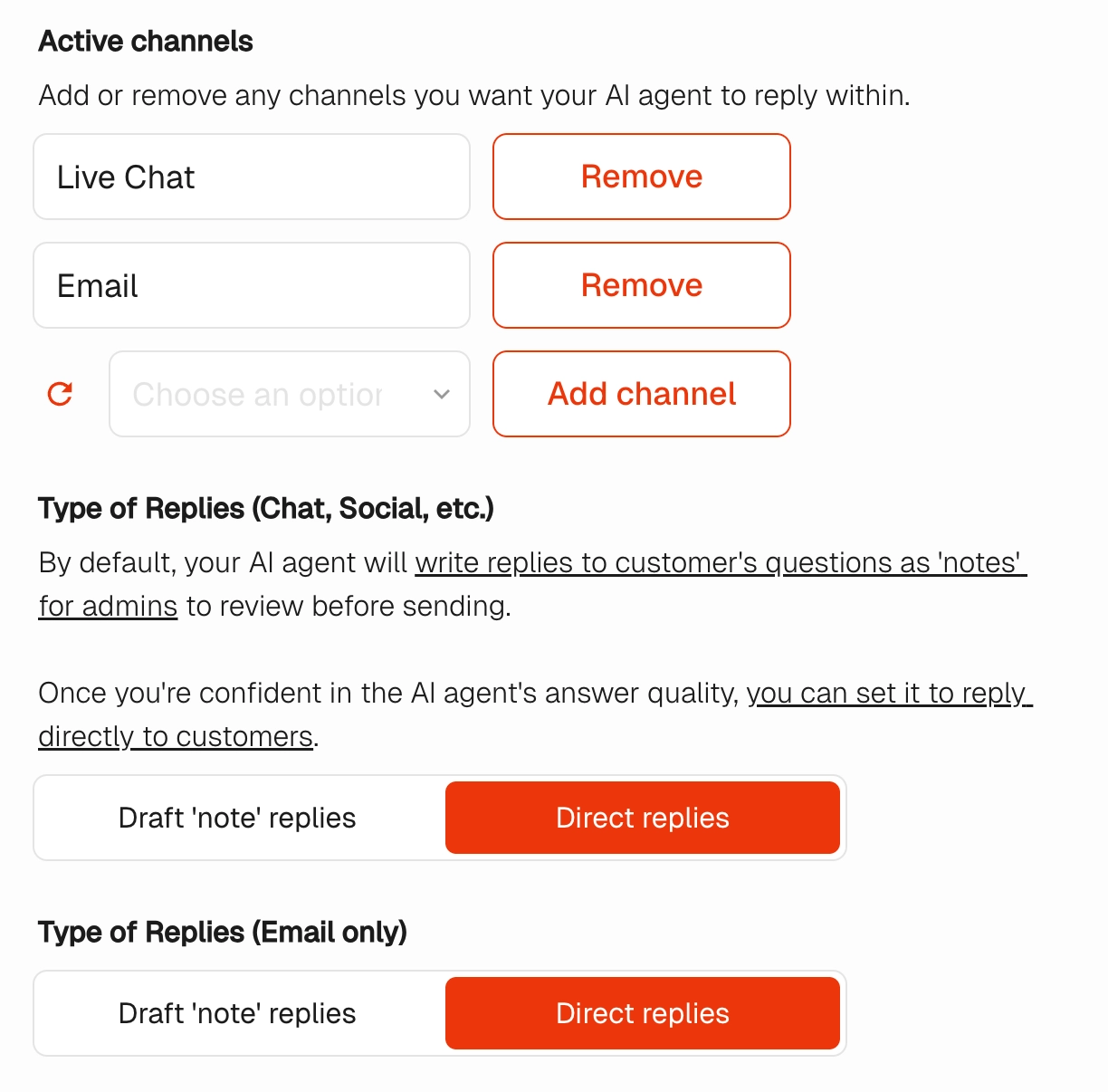Click the 'directly to customers' underlined link
Image resolution: width=1108 pixels, height=1092 pixels.
tap(176, 736)
